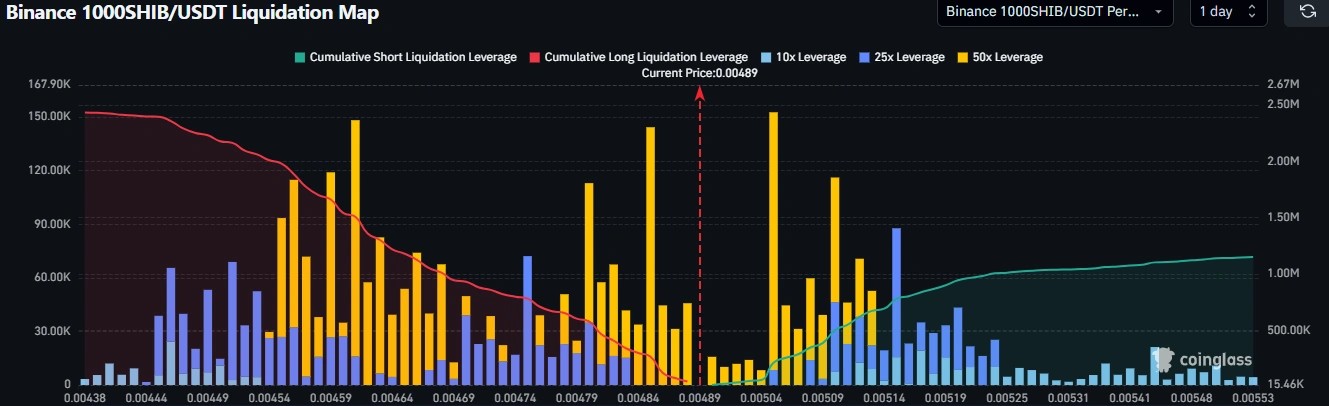
Task: Toggle the 50x Leverage legend series
Action: (1000, 57)
